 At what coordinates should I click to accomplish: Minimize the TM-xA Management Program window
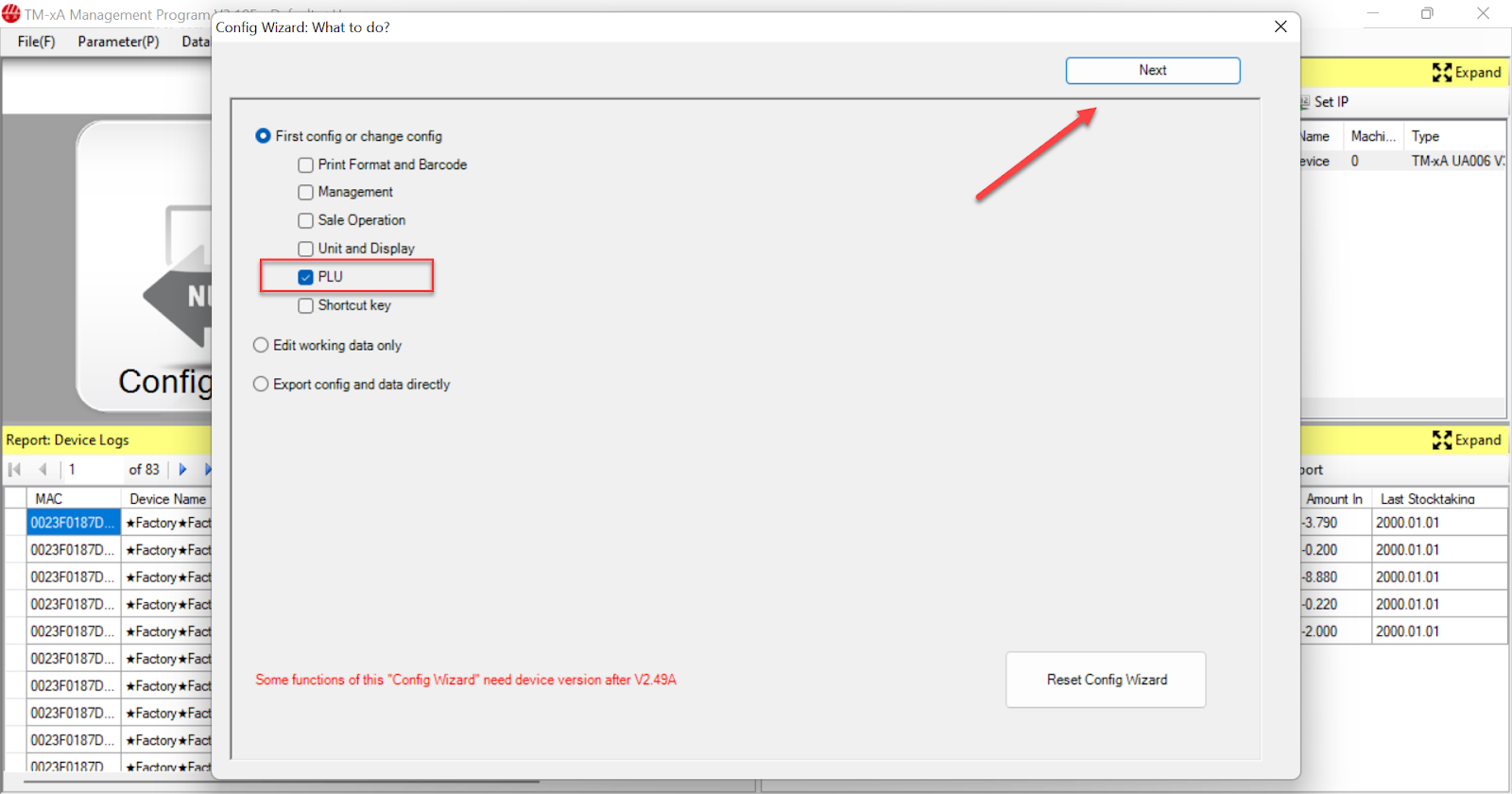tap(1372, 13)
